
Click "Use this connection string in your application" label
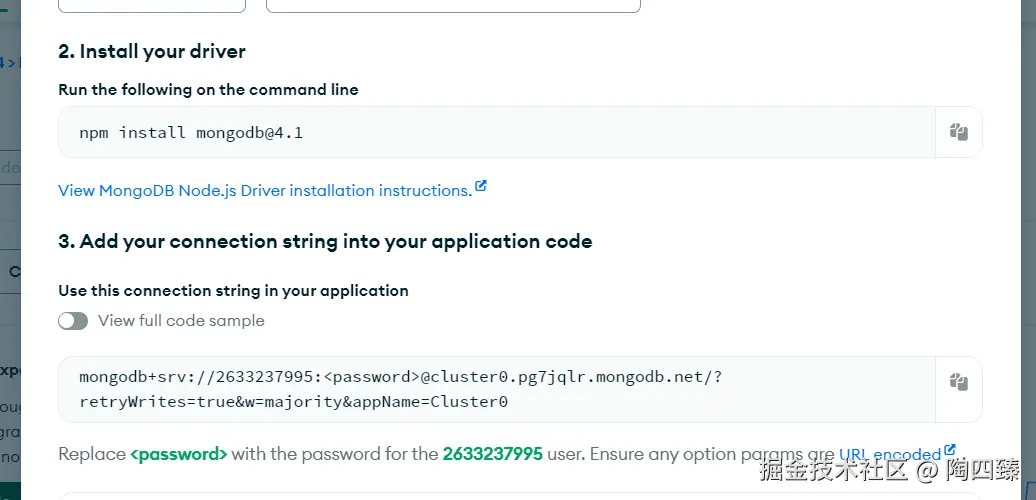pyautogui.click(x=233, y=291)
